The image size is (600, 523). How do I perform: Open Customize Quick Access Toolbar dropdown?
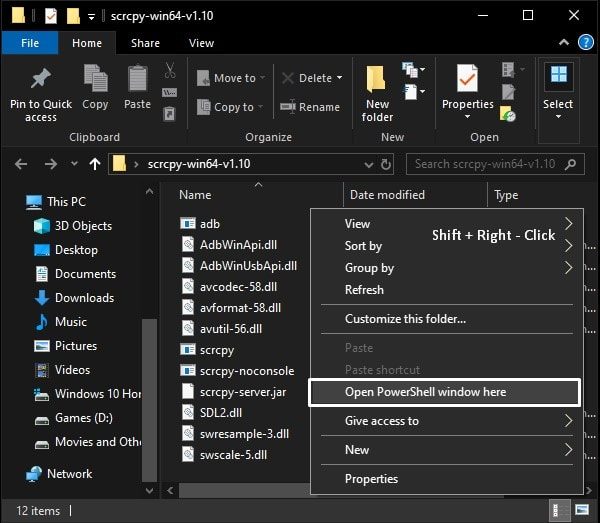click(x=91, y=16)
